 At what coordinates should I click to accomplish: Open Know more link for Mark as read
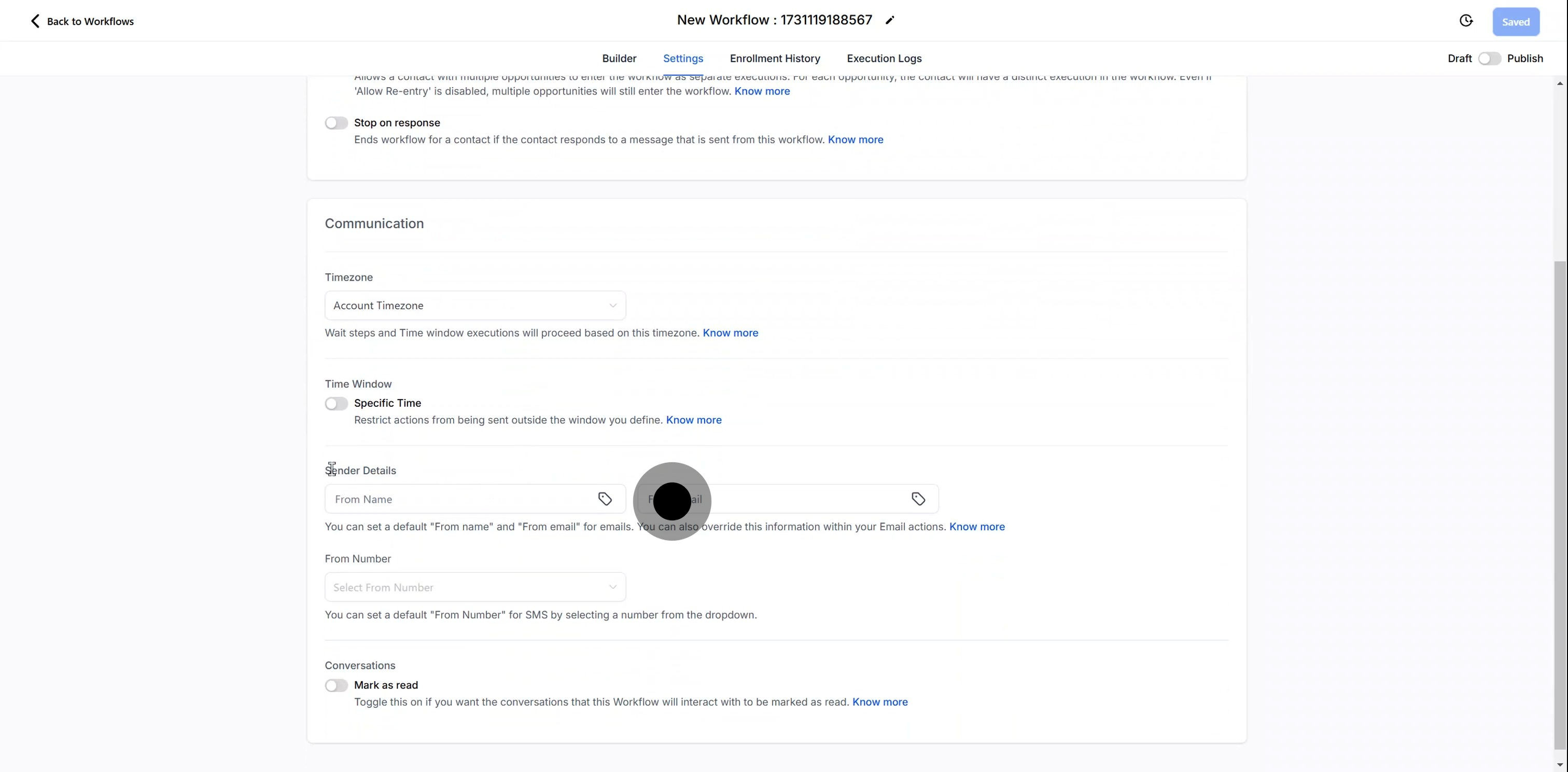[x=879, y=702]
